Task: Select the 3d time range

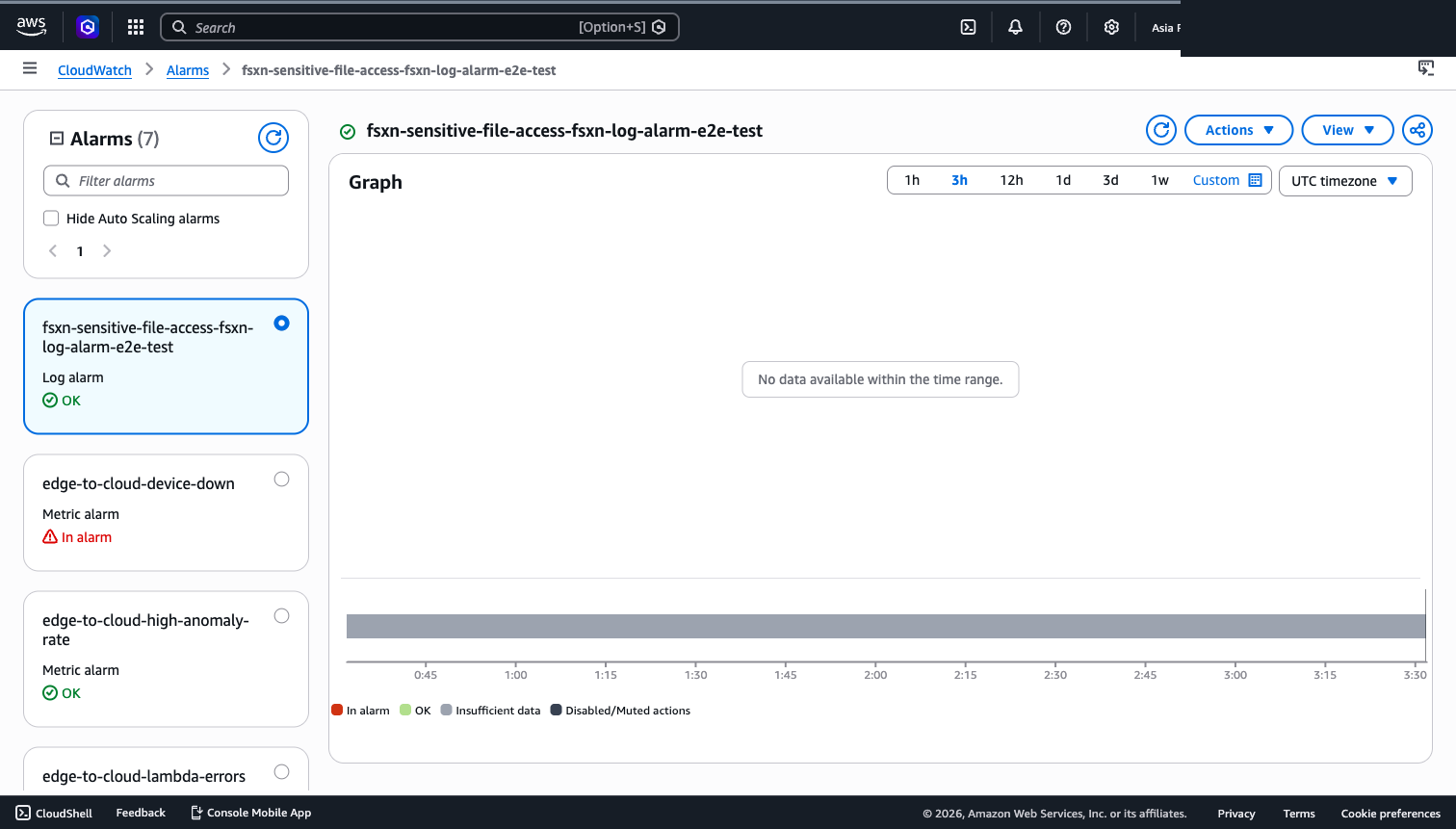Action: (x=1110, y=180)
